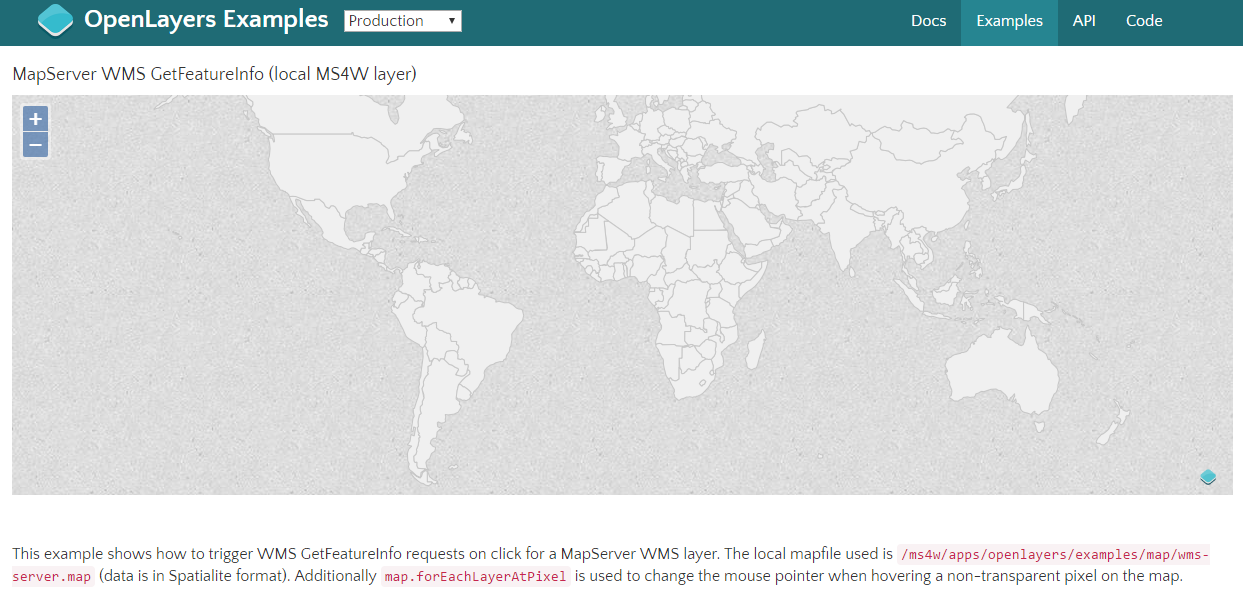
Task: Open the API reference page
Action: tap(1084, 21)
